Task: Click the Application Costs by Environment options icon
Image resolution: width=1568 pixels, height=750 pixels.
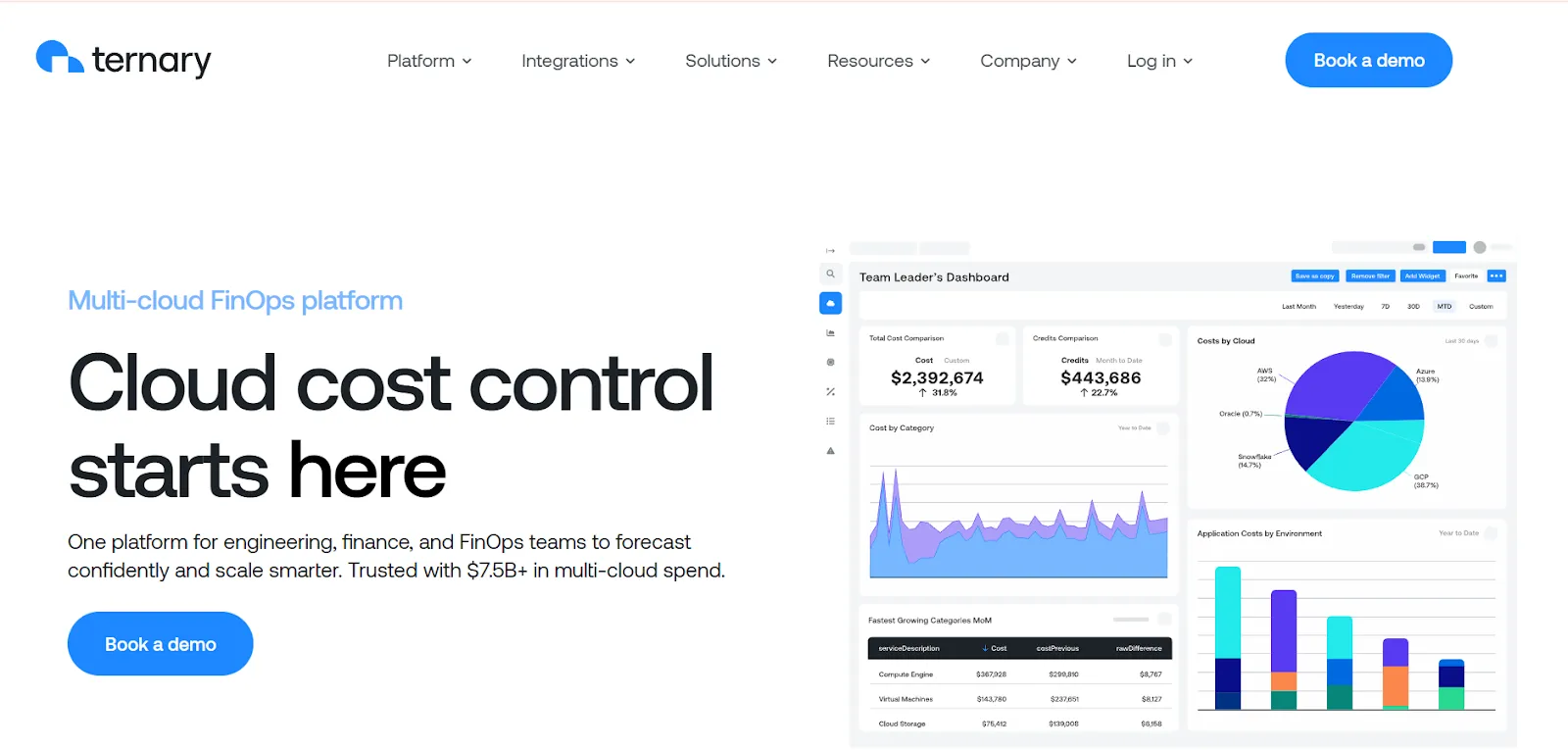Action: click(x=1491, y=533)
